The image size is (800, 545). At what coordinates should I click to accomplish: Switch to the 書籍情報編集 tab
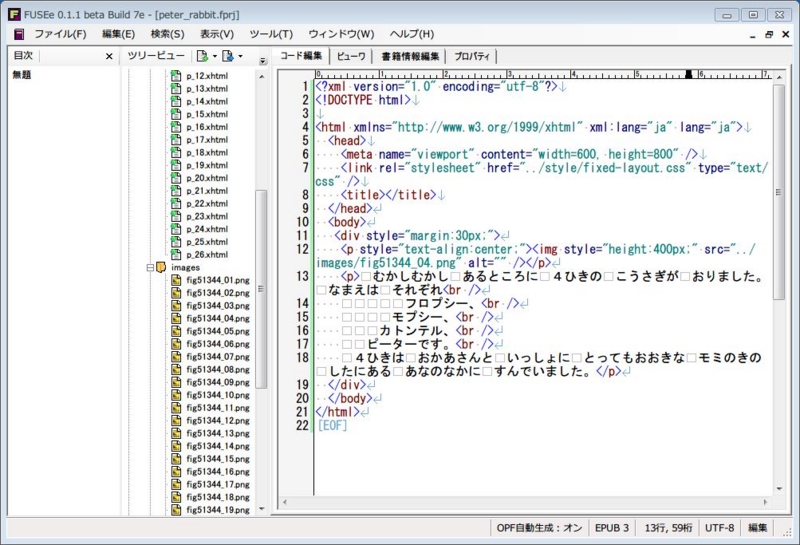tap(409, 56)
